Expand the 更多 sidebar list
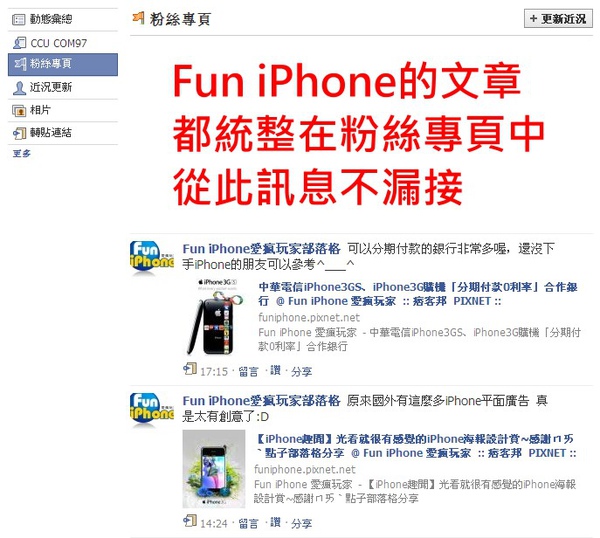600x538 pixels. [x=21, y=153]
